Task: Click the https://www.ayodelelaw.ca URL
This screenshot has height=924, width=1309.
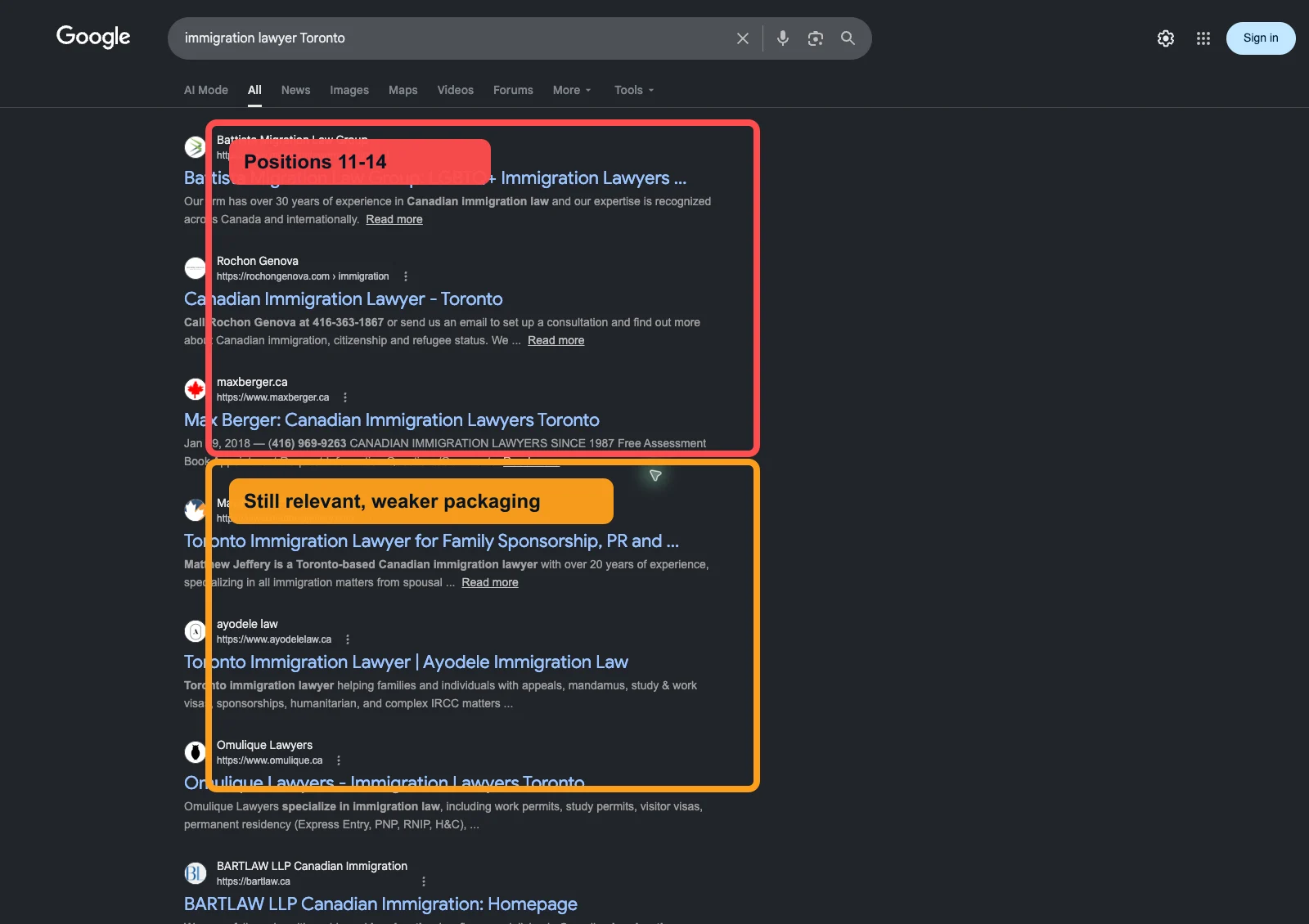Action: pyautogui.click(x=274, y=639)
